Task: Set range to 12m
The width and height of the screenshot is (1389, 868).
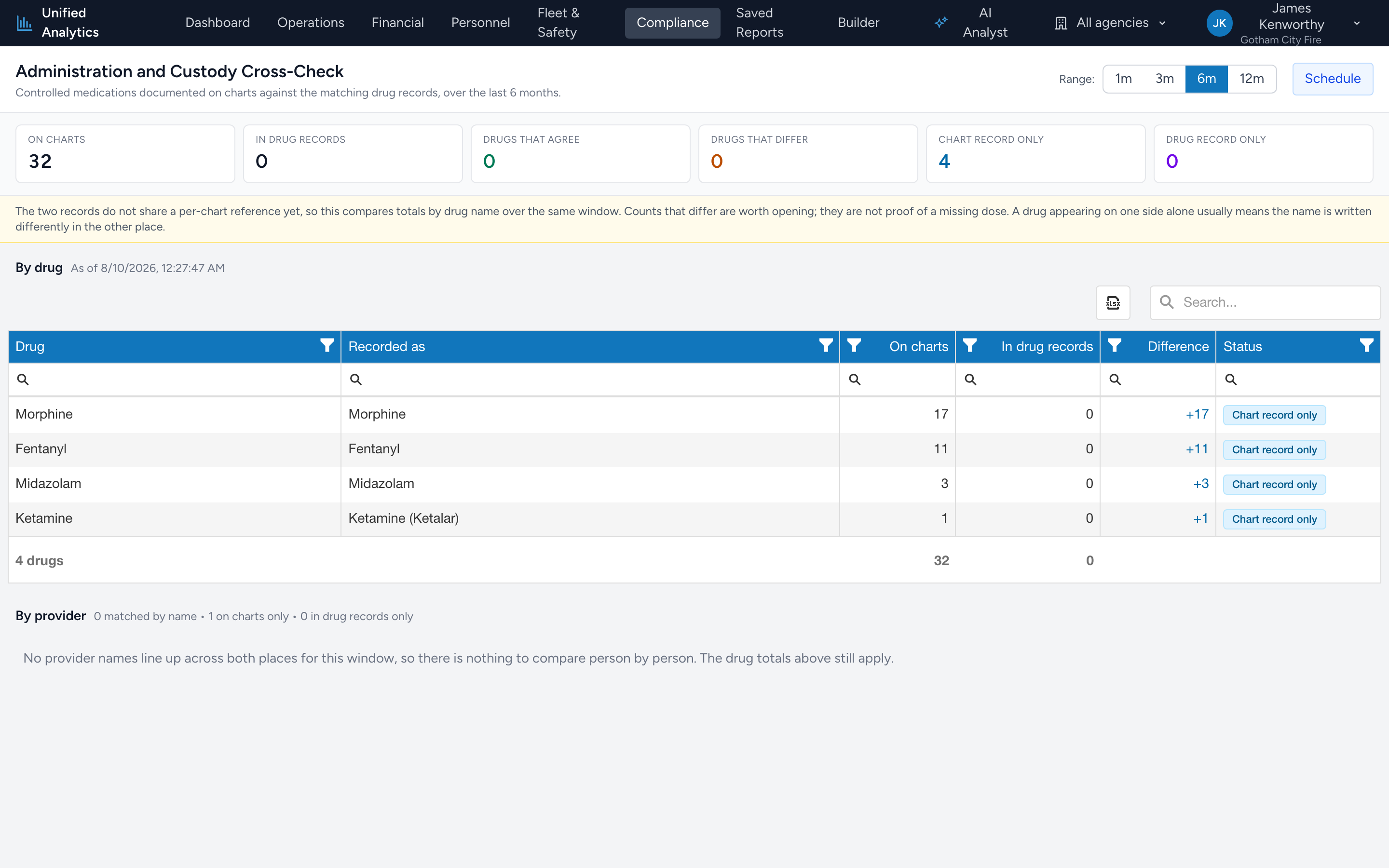Action: pos(1252,79)
